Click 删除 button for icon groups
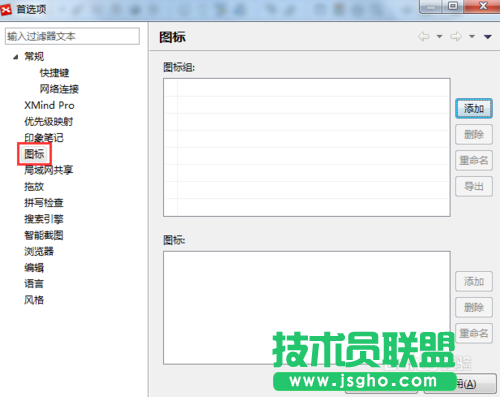The image size is (500, 397). tap(474, 134)
